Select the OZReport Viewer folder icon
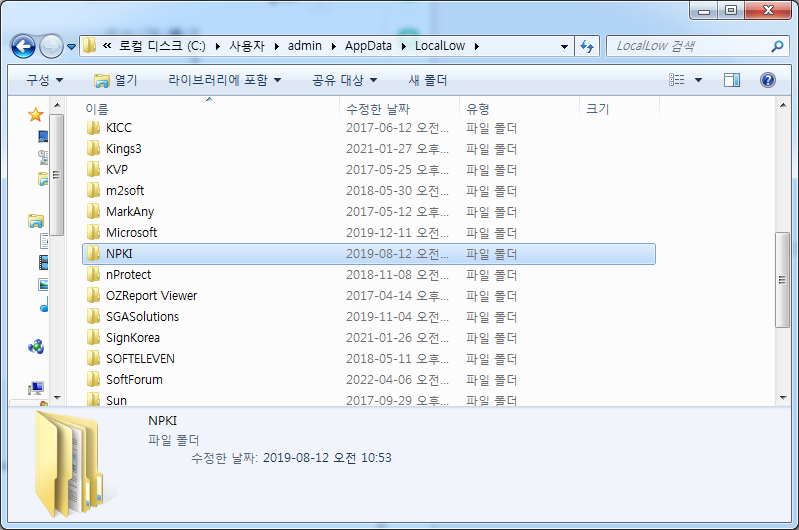Viewport: 799px width, 530px height. (93, 295)
